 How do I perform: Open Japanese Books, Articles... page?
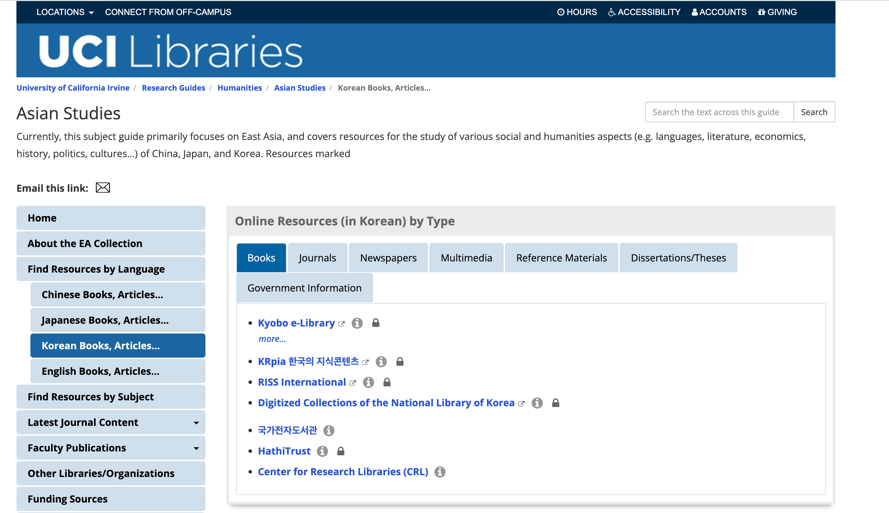tap(118, 320)
